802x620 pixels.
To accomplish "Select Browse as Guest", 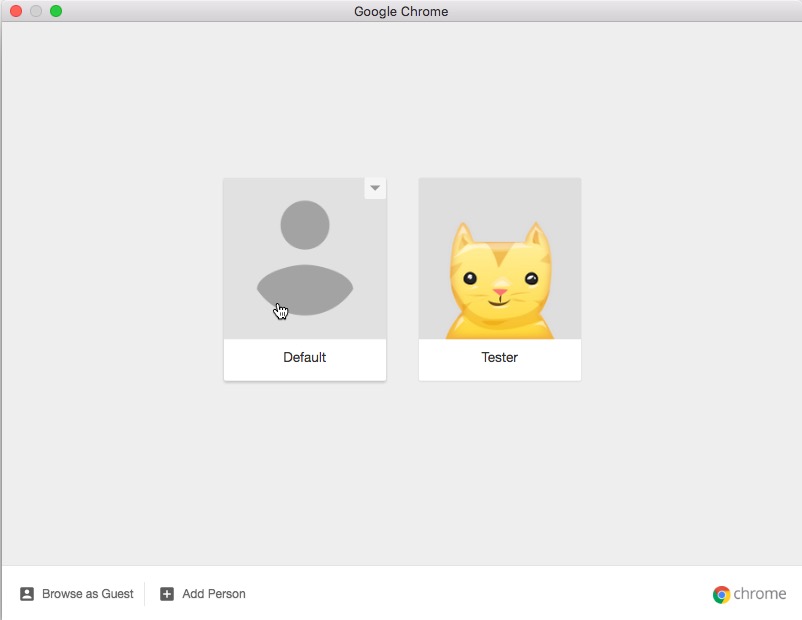I will point(87,594).
